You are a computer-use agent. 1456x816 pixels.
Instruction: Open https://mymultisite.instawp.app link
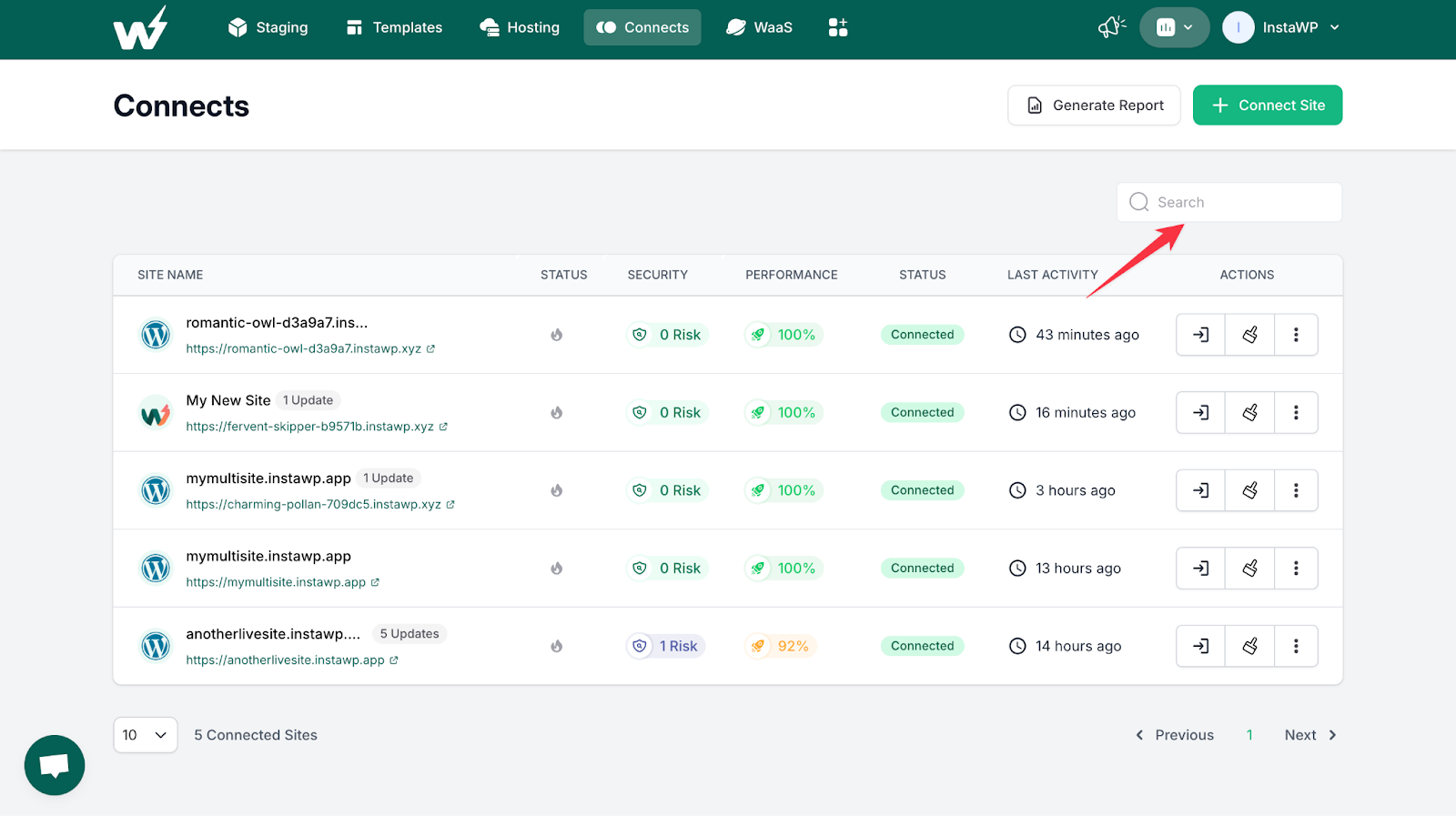[x=282, y=582]
